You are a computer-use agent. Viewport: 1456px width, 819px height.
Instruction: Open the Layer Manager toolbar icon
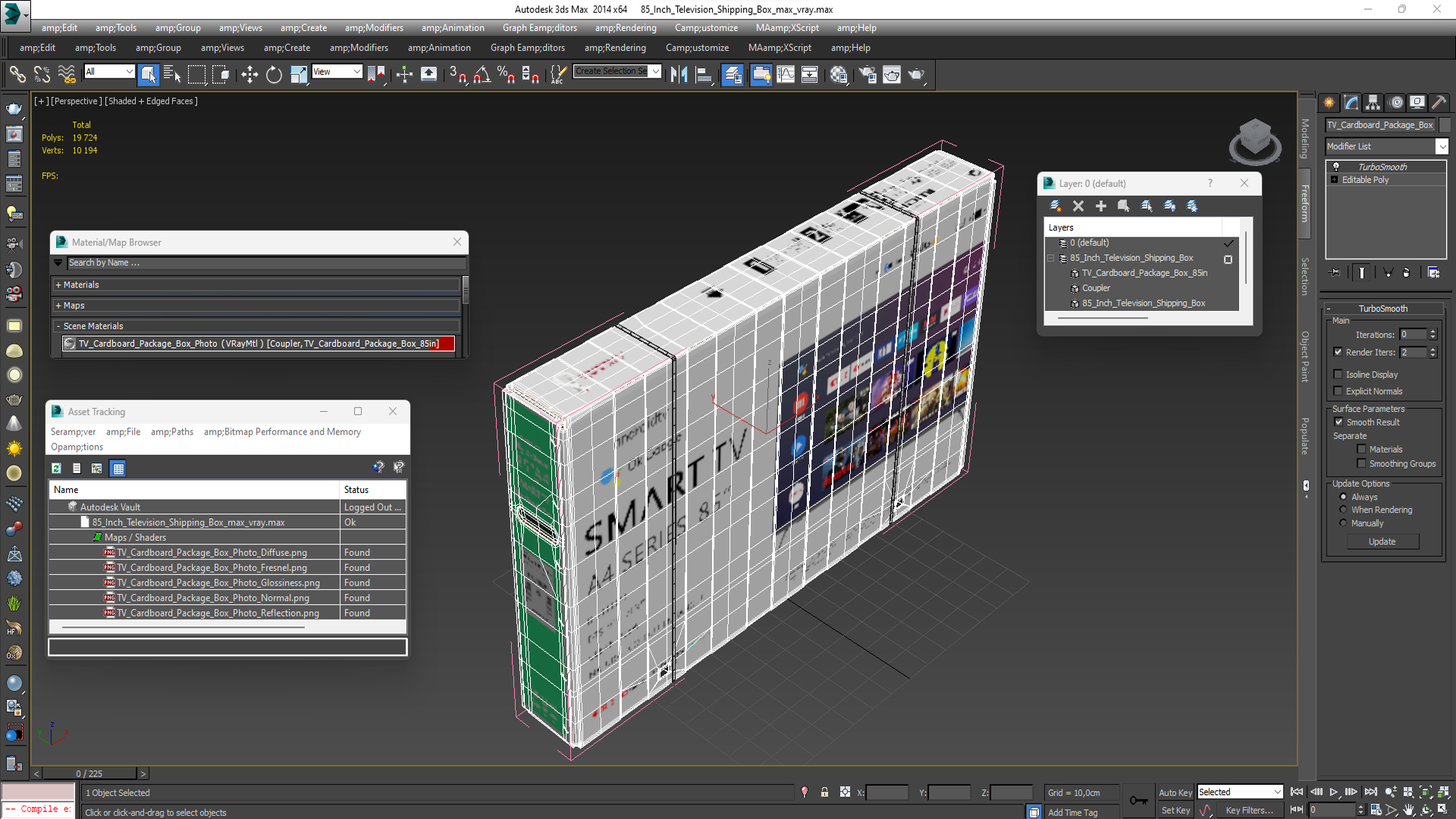733,74
